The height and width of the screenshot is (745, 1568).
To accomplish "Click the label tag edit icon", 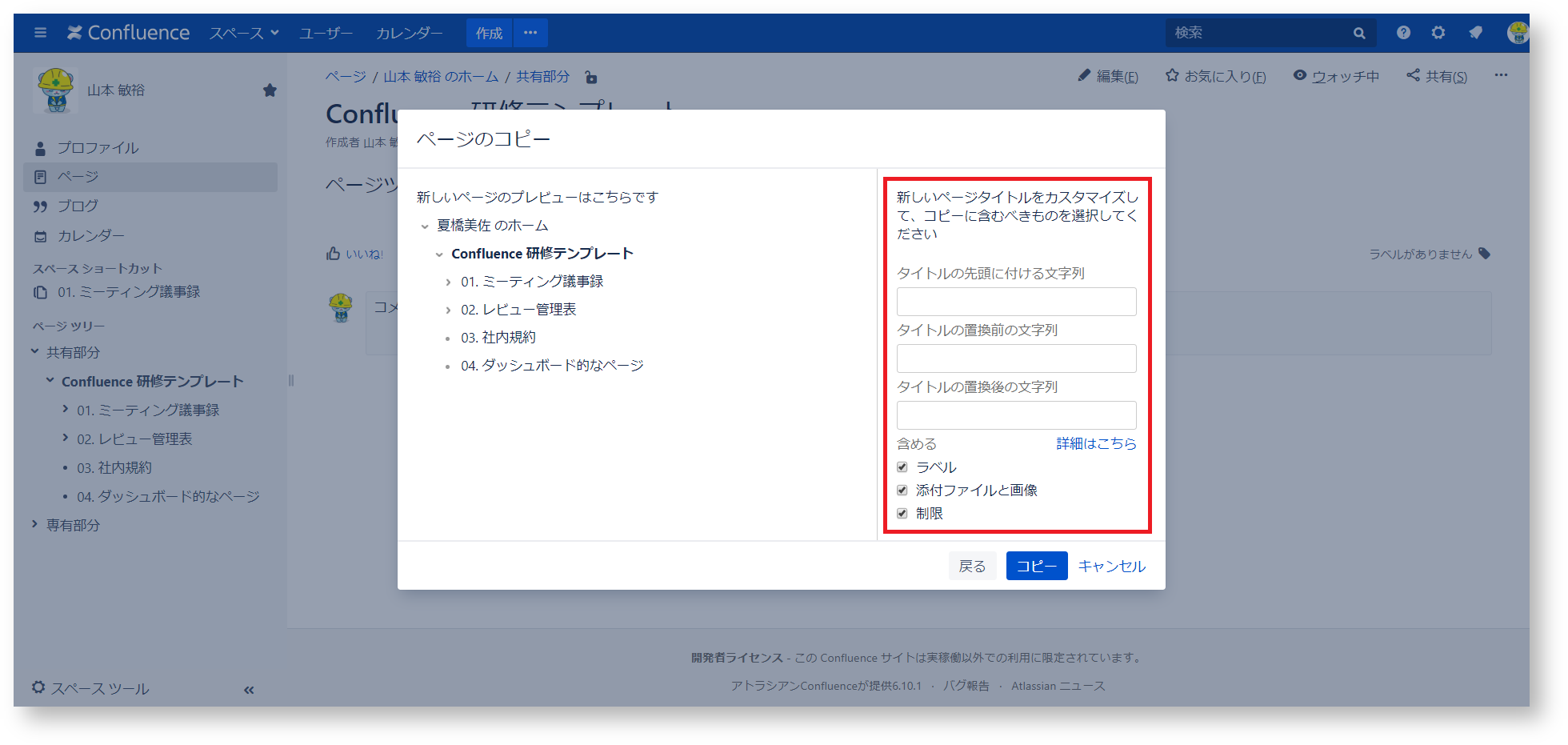I will pos(1485,254).
